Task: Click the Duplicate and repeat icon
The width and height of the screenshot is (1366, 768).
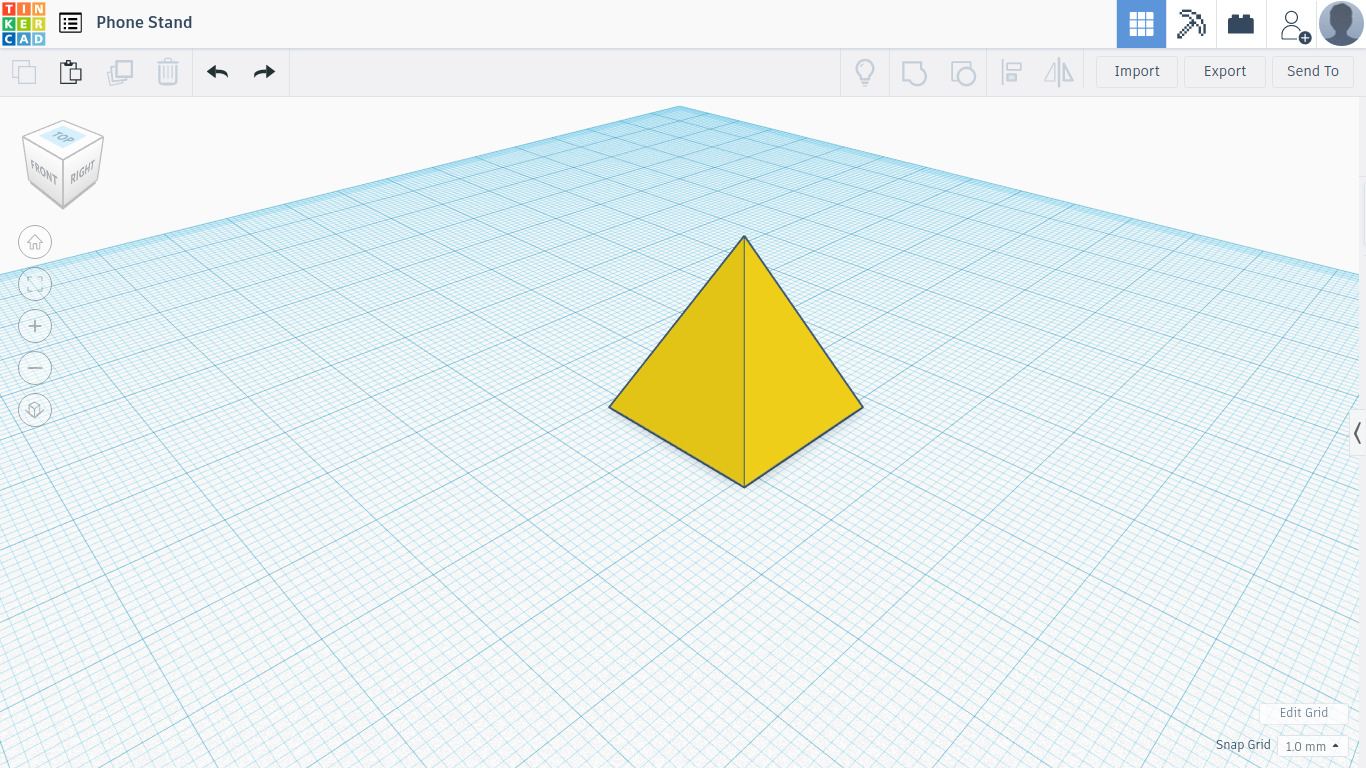Action: 120,72
